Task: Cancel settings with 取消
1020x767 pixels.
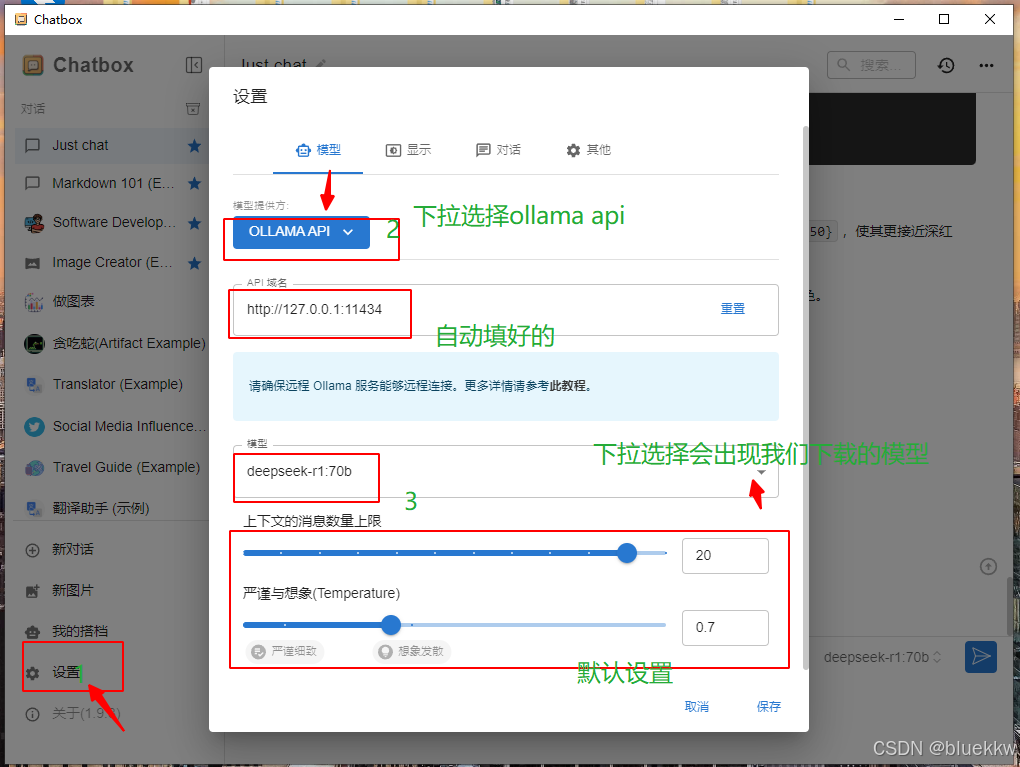Action: point(697,706)
